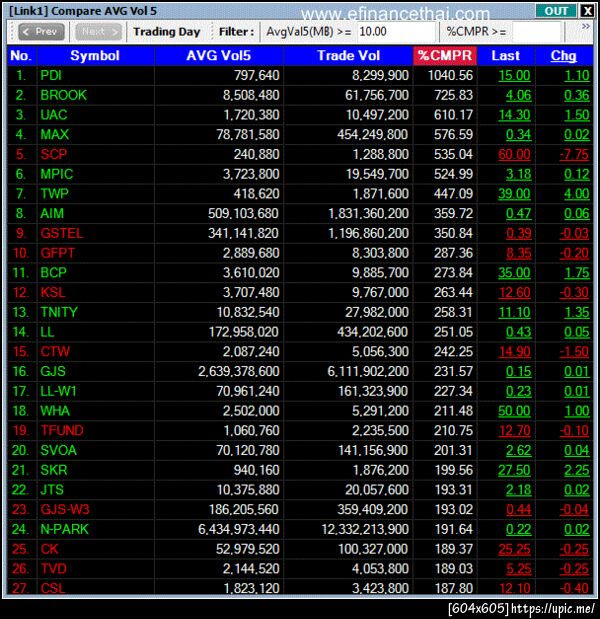Select the LL-W1 symbol

click(58, 391)
